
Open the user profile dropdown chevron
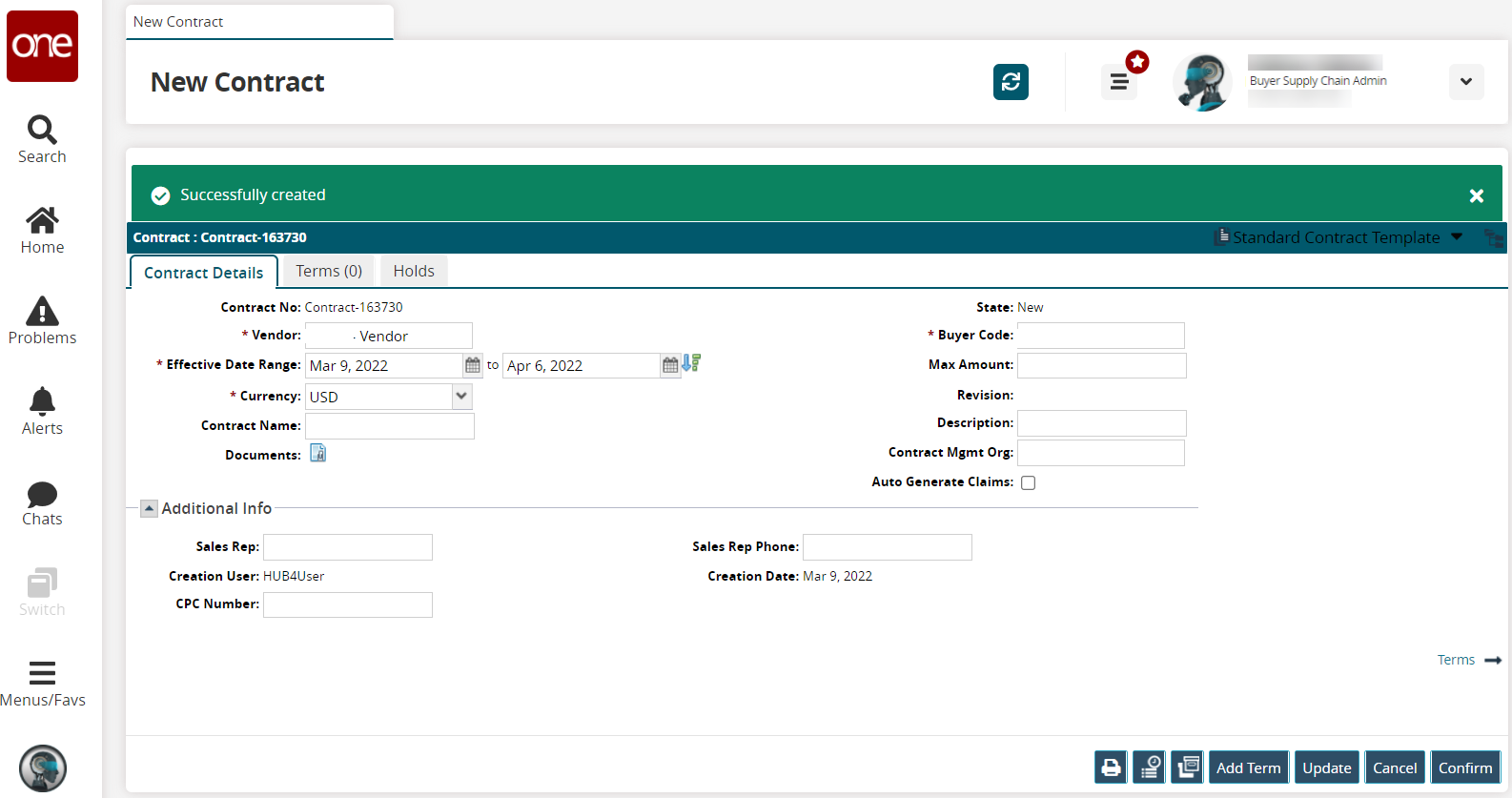[x=1465, y=82]
